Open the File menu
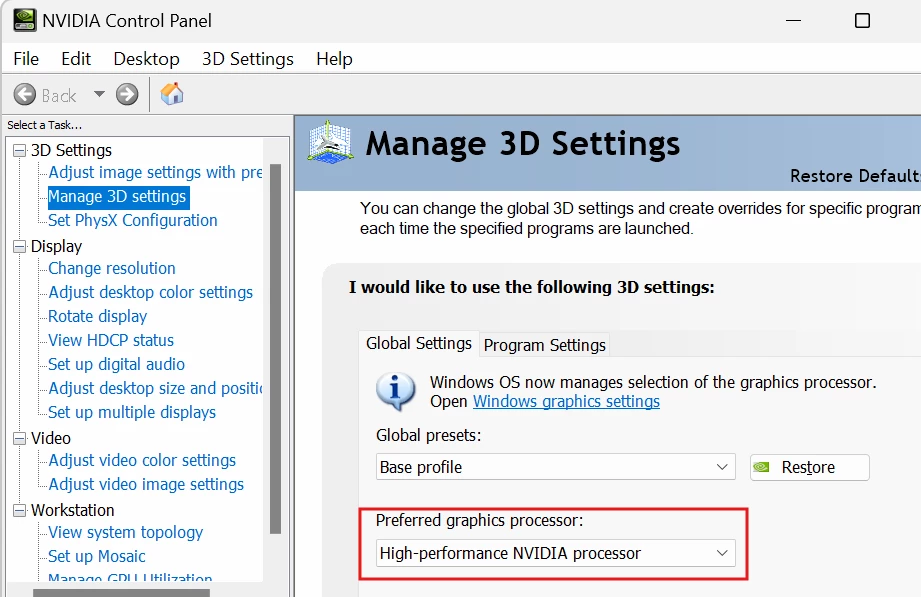This screenshot has width=921, height=597. [x=26, y=59]
